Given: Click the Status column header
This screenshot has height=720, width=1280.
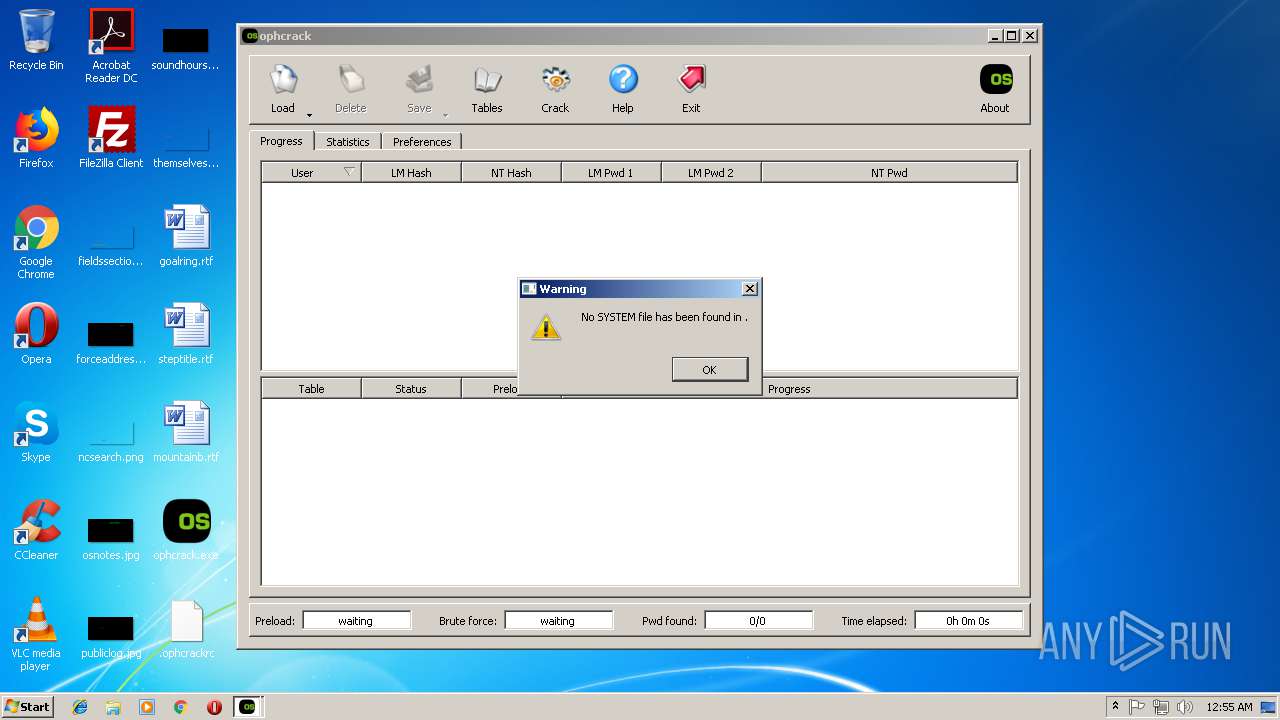Looking at the screenshot, I should [x=411, y=389].
